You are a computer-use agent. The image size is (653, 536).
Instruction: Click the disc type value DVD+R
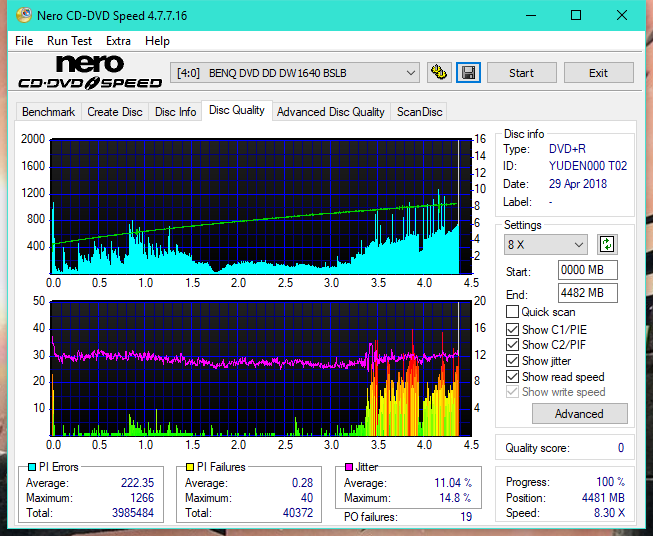pos(567,149)
